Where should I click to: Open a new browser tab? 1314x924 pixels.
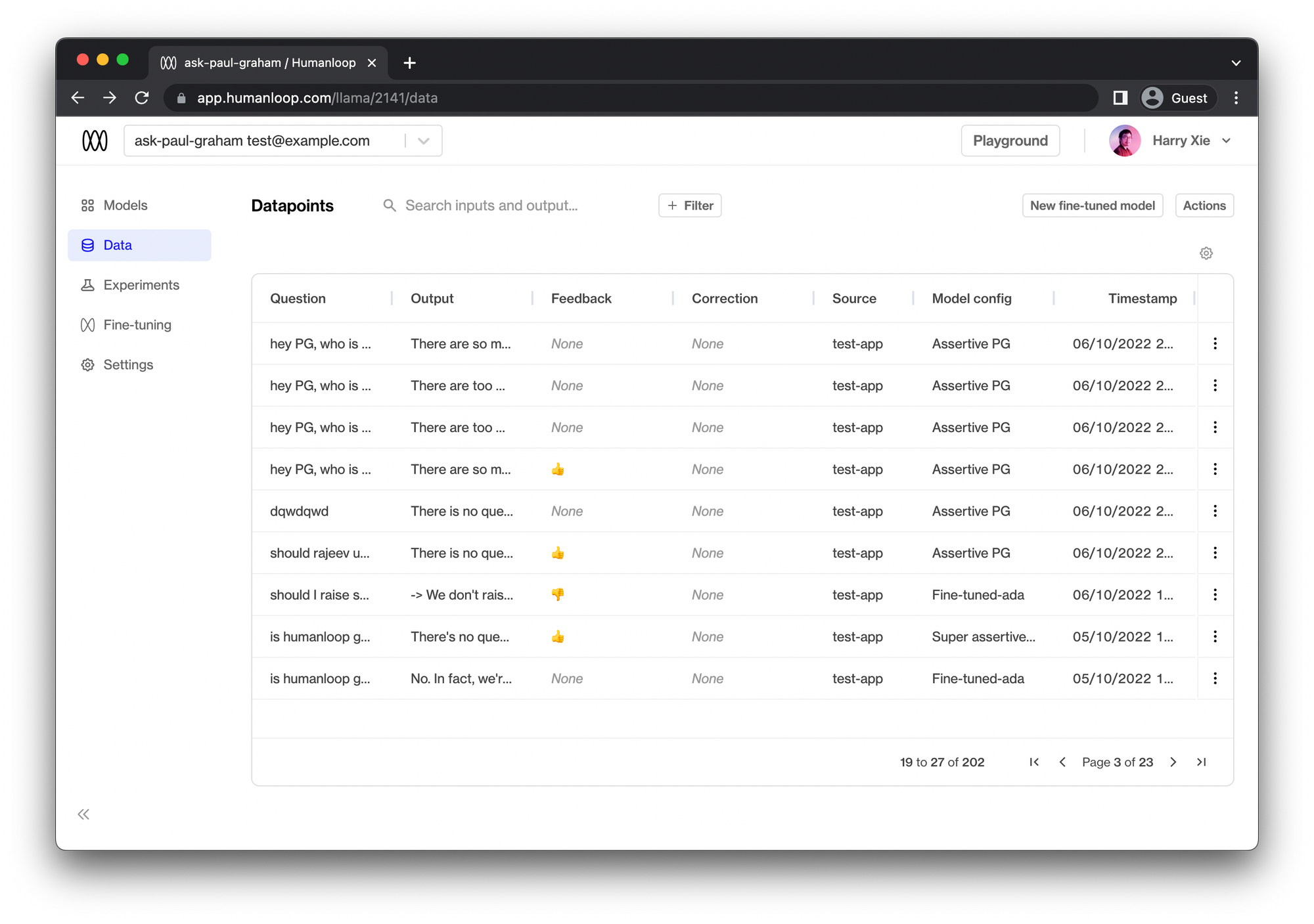click(409, 63)
